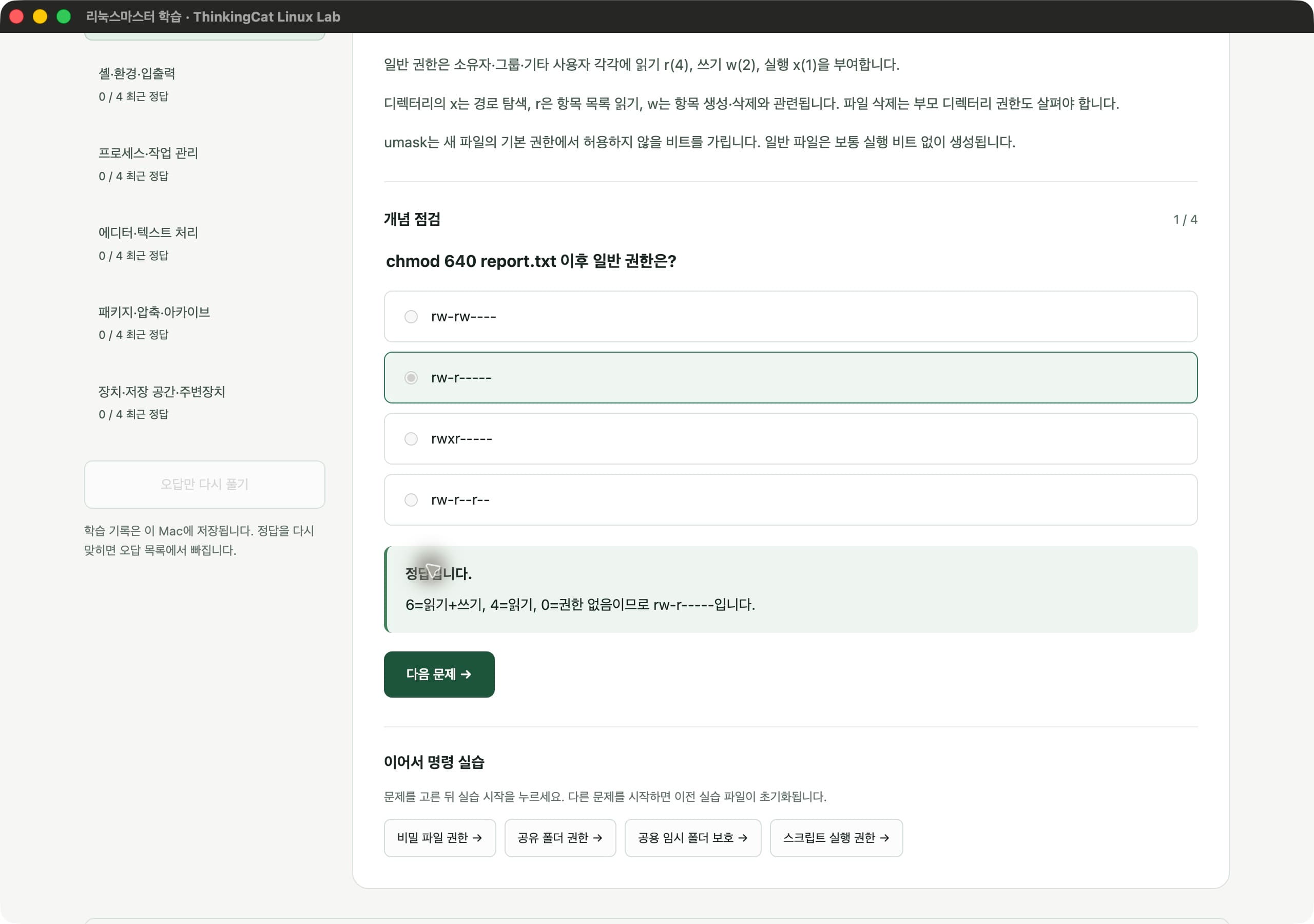Start the 공유 폴더 권한 practice

[559, 838]
